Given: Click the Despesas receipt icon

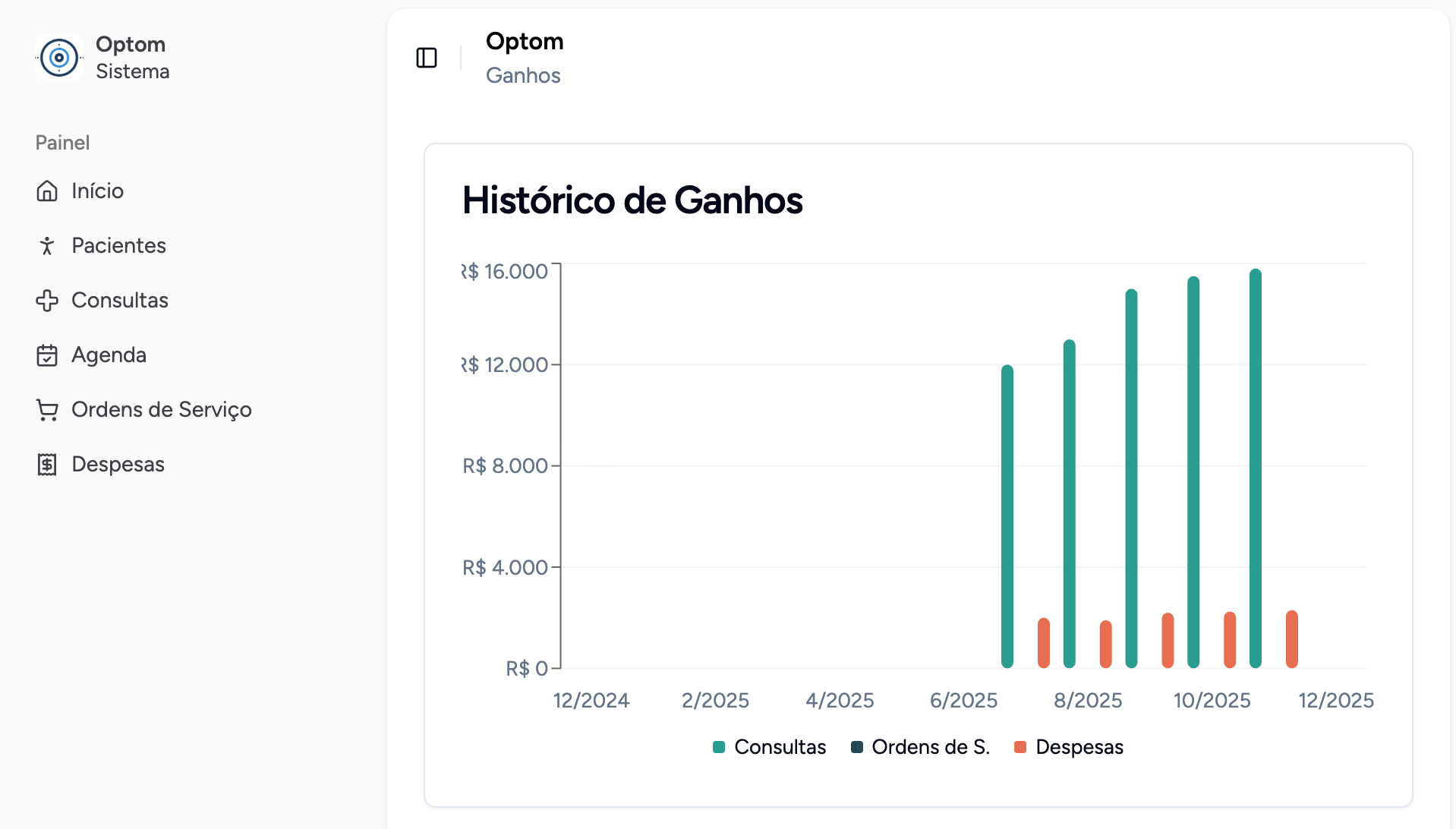Looking at the screenshot, I should [47, 465].
